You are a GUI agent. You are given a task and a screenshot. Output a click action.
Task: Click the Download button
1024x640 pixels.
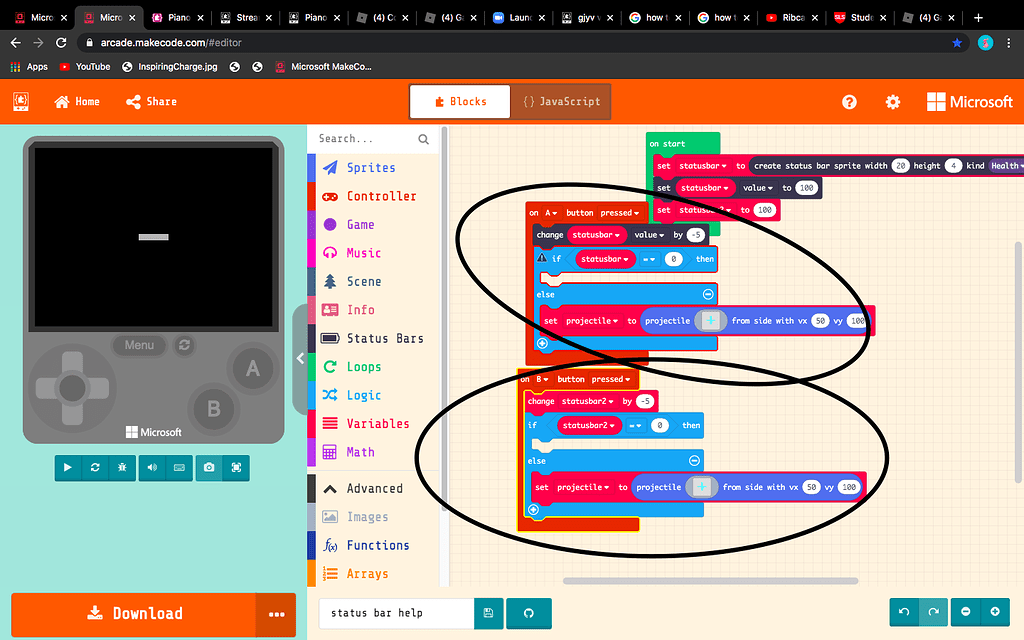point(135,613)
